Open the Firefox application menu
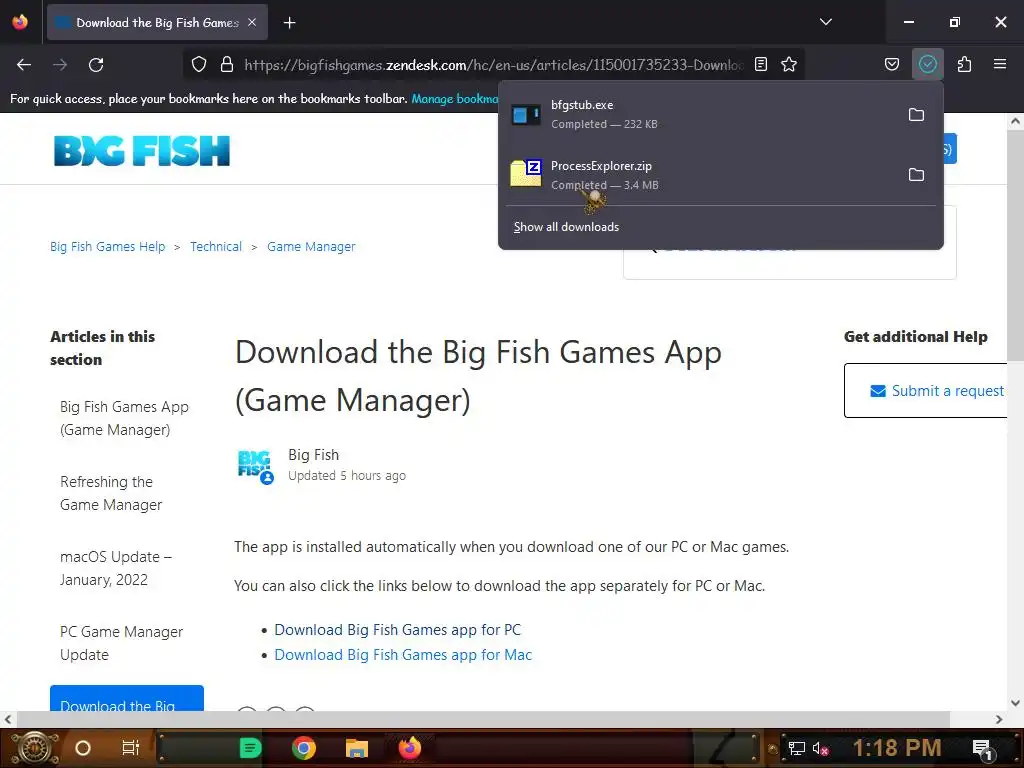Image resolution: width=1024 pixels, height=768 pixels. point(1000,64)
